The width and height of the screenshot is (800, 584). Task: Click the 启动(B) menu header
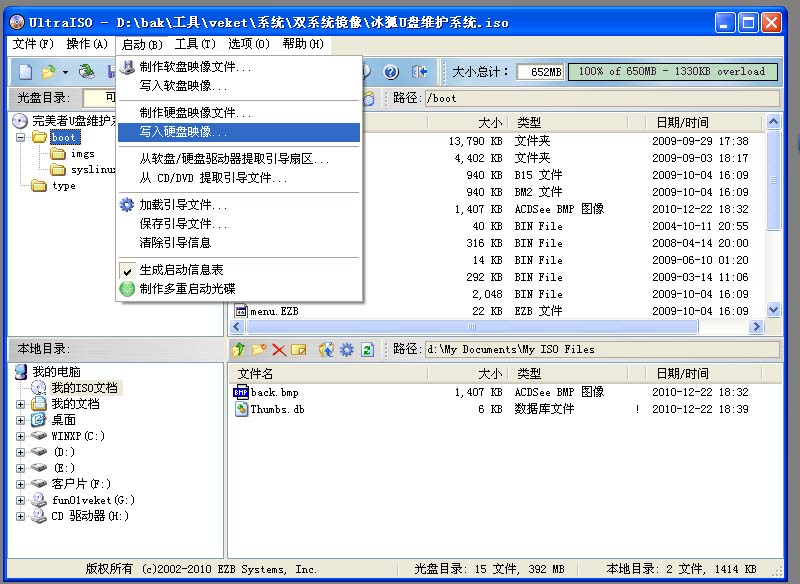pyautogui.click(x=142, y=44)
